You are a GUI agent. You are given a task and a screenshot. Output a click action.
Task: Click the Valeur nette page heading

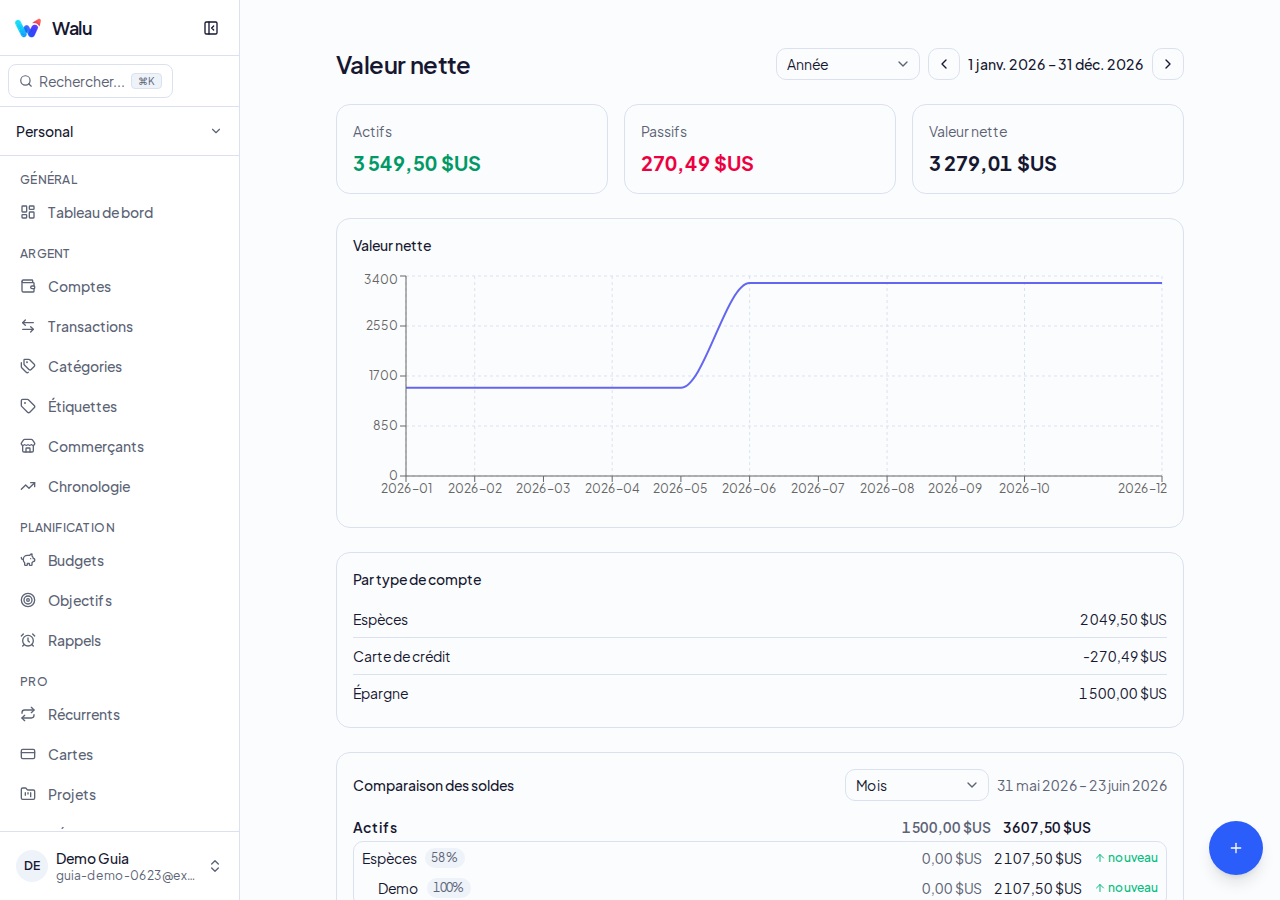click(403, 65)
